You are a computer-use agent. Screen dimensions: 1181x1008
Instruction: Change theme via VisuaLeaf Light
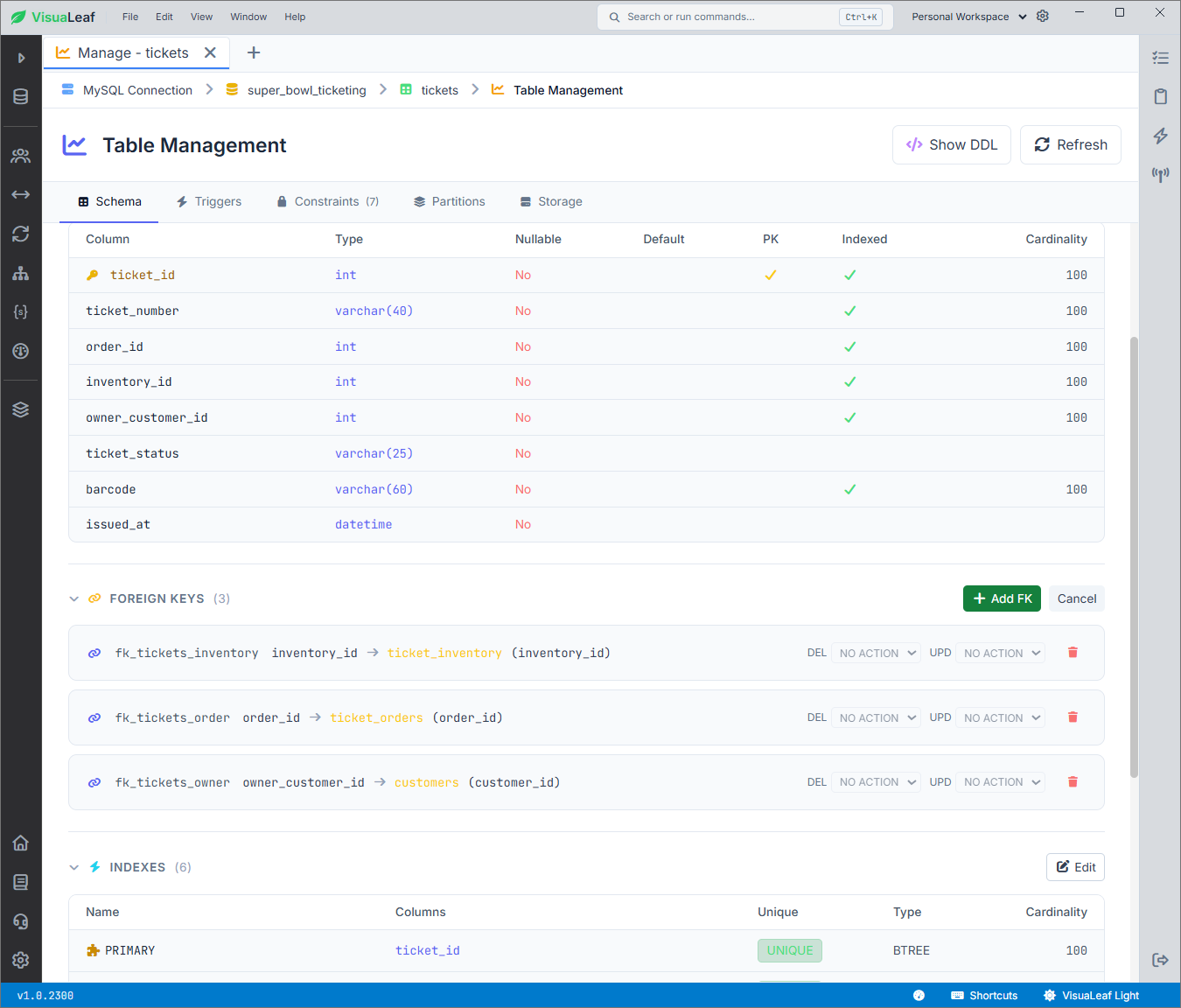pyautogui.click(x=1091, y=996)
